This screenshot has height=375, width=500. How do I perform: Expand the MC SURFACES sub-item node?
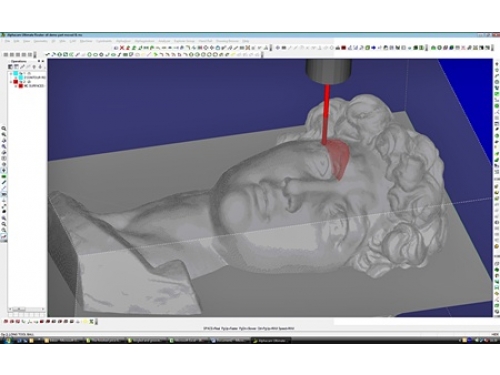tap(15, 86)
